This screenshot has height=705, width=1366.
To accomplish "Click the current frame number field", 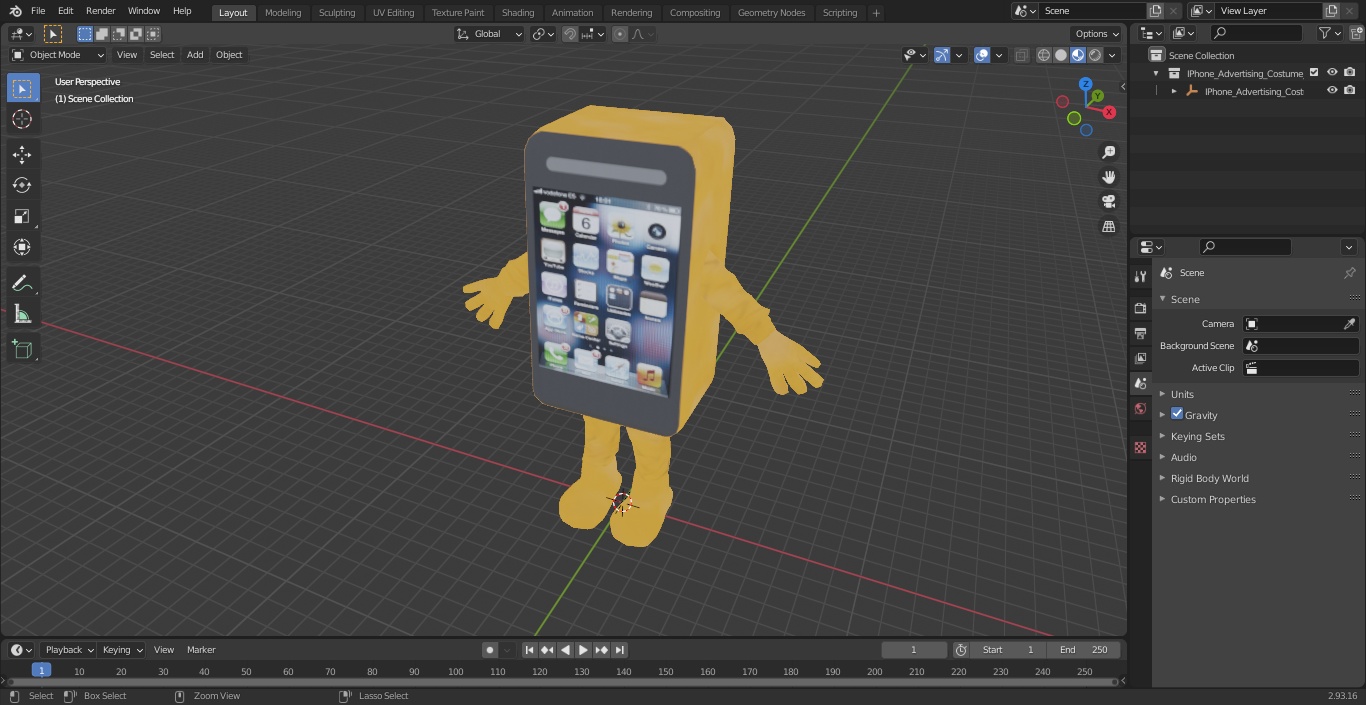I will pyautogui.click(x=913, y=650).
